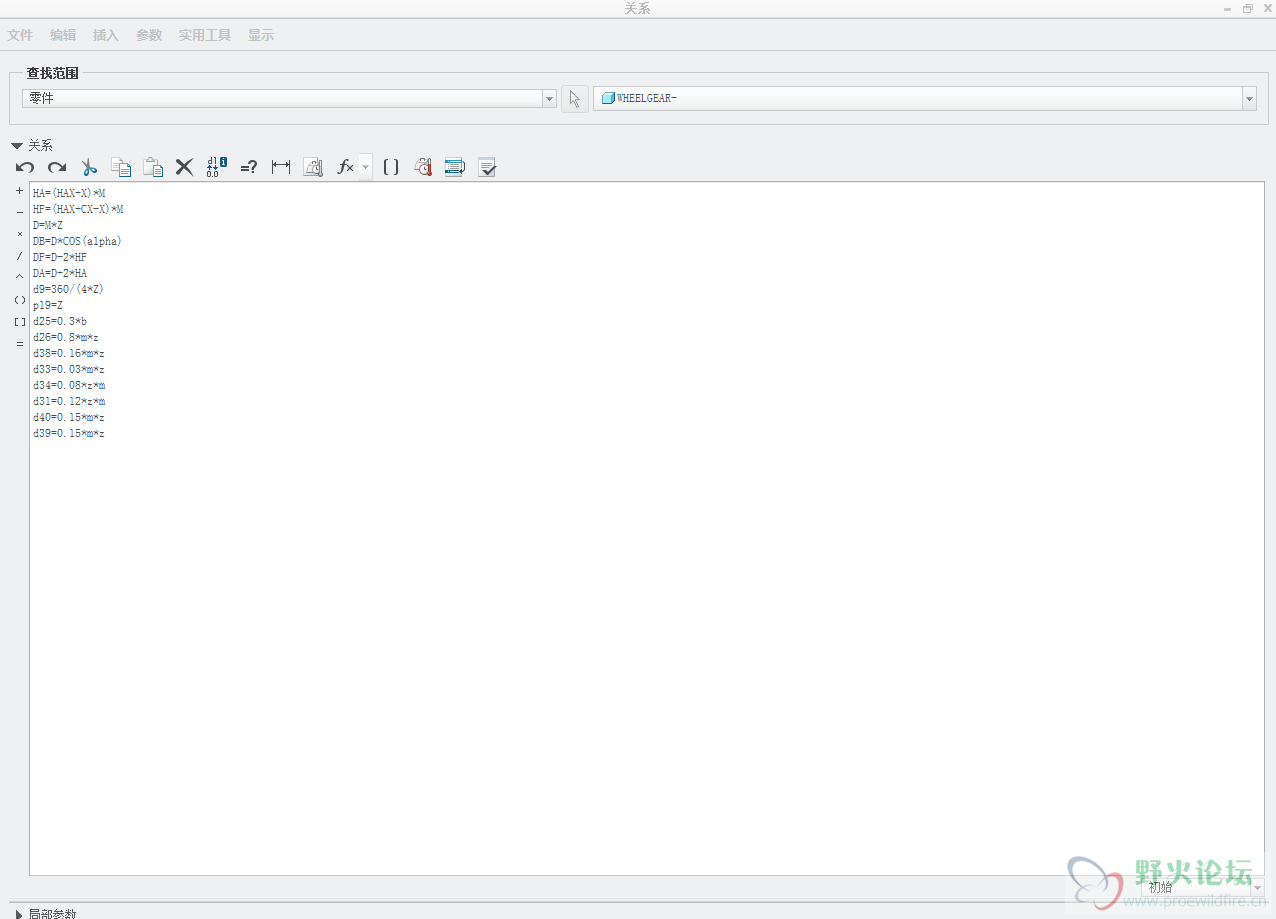Verify relations with checkmark icon

(x=487, y=167)
